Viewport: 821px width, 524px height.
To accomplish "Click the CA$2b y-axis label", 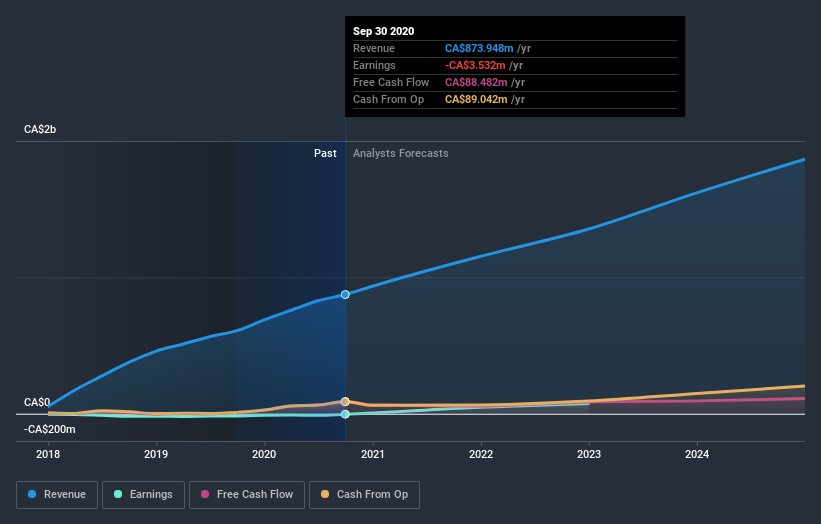I will 40,129.
